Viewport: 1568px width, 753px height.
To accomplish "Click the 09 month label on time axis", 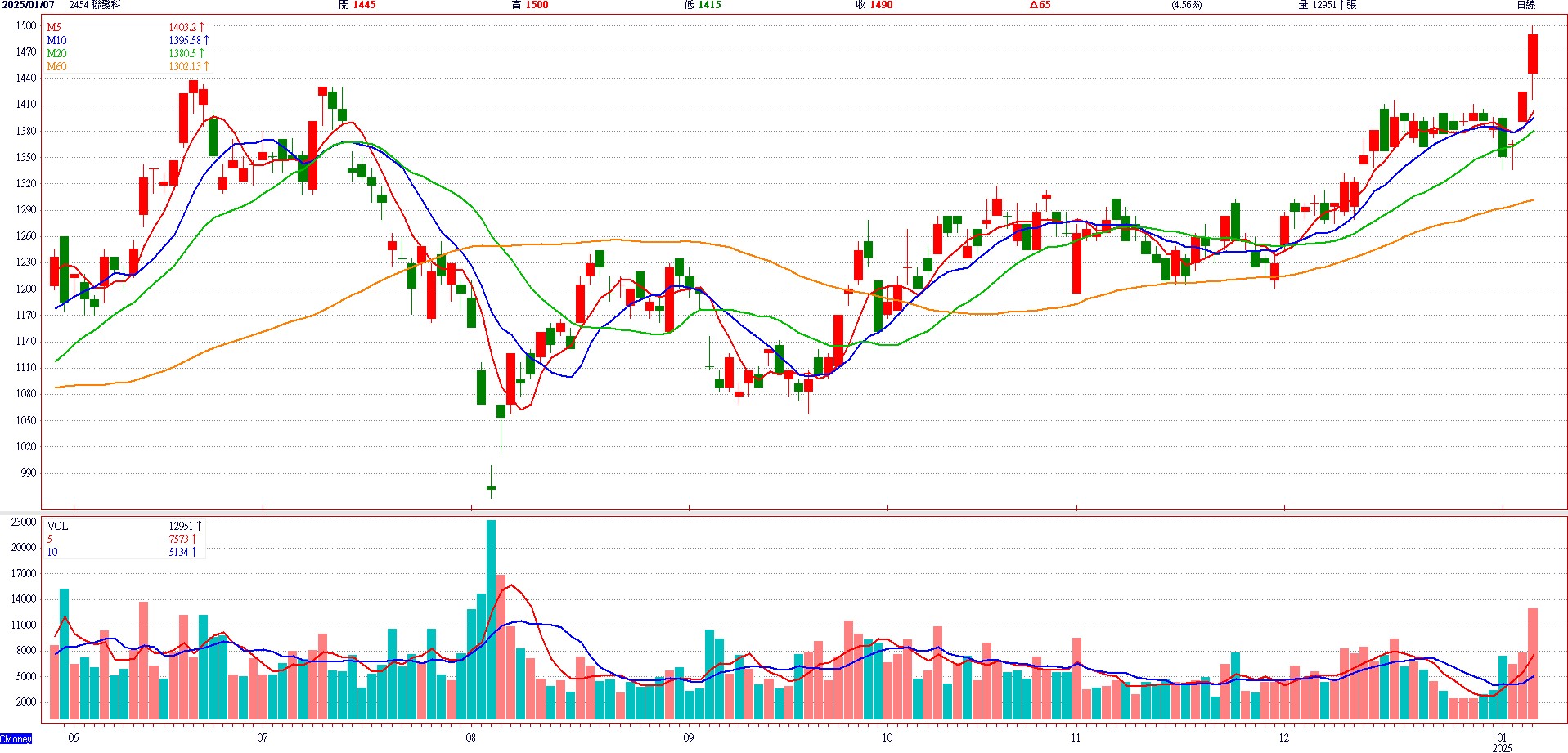I will point(688,737).
